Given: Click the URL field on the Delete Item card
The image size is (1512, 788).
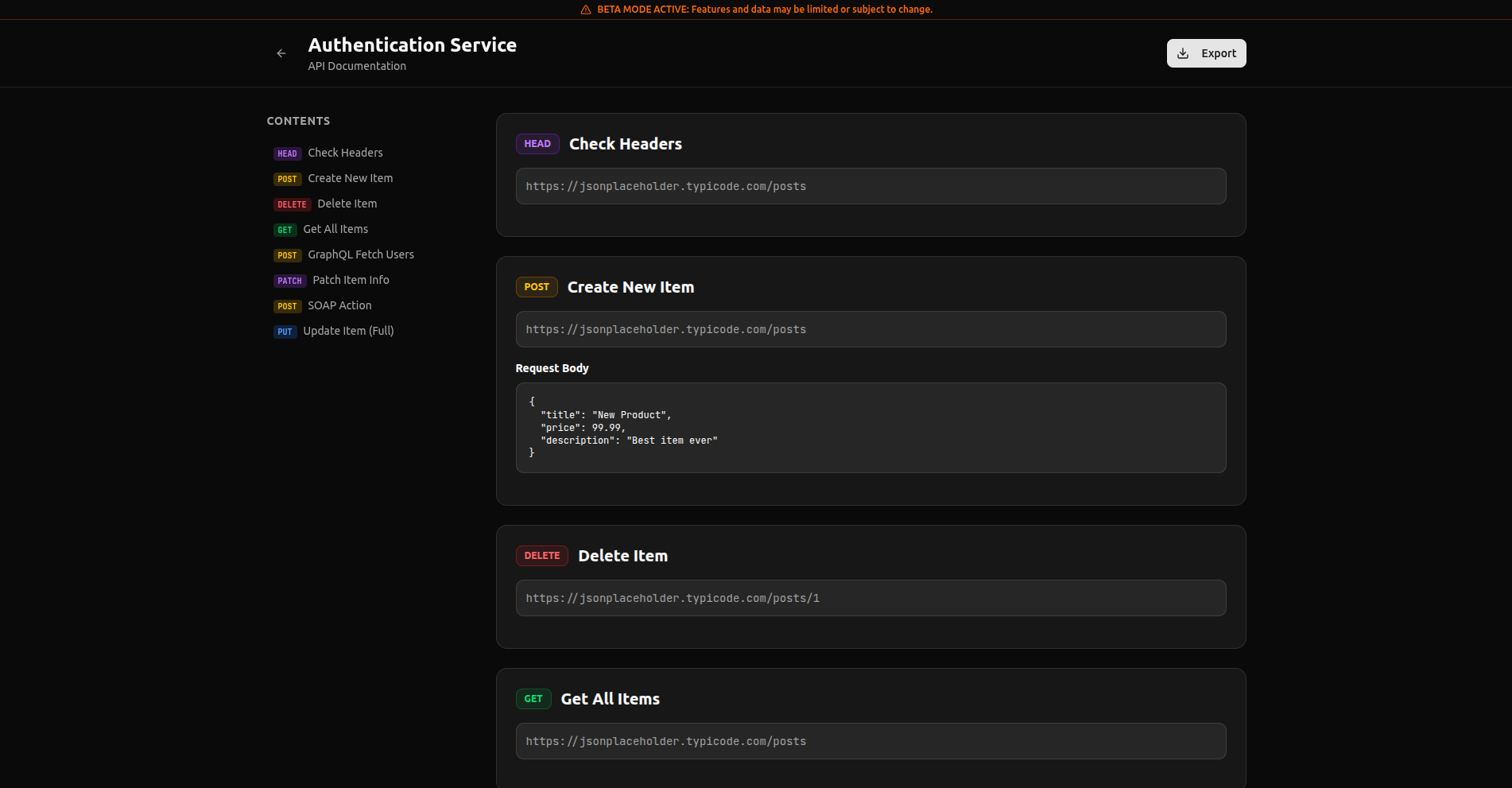Looking at the screenshot, I should coord(870,597).
